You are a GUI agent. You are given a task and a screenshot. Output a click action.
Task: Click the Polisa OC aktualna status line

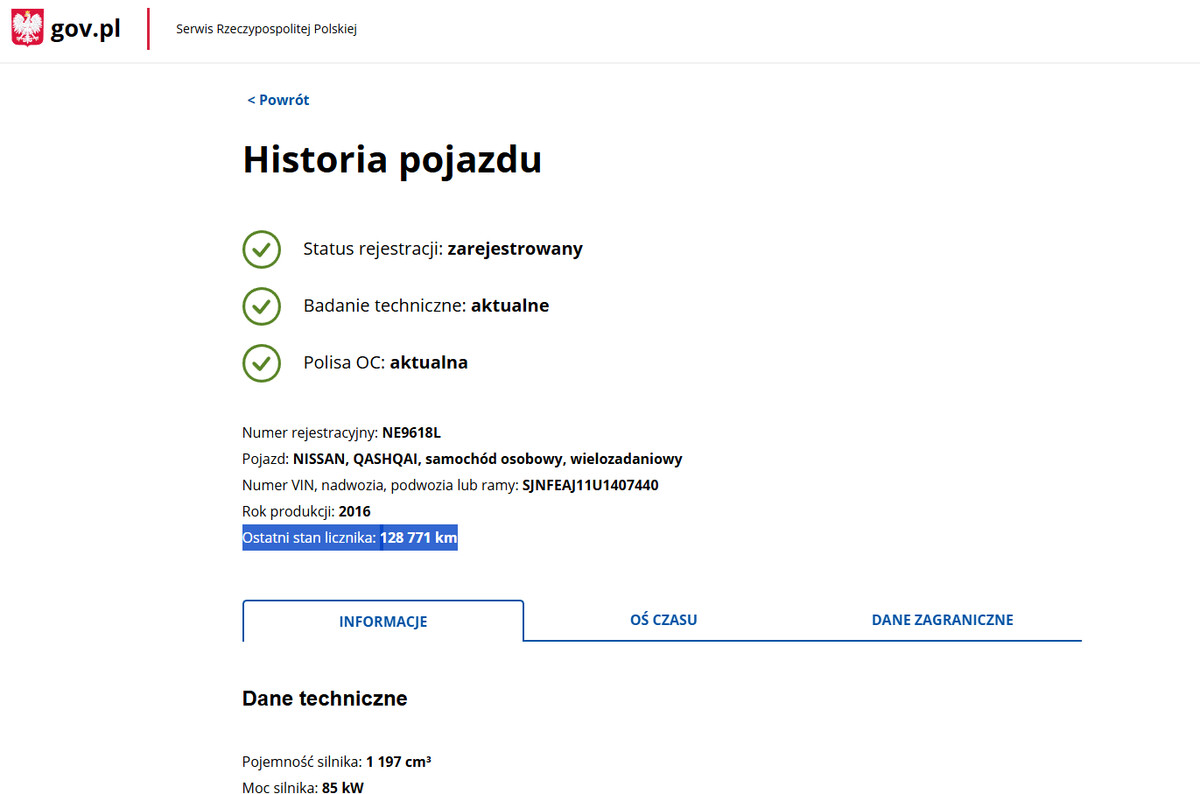point(385,363)
